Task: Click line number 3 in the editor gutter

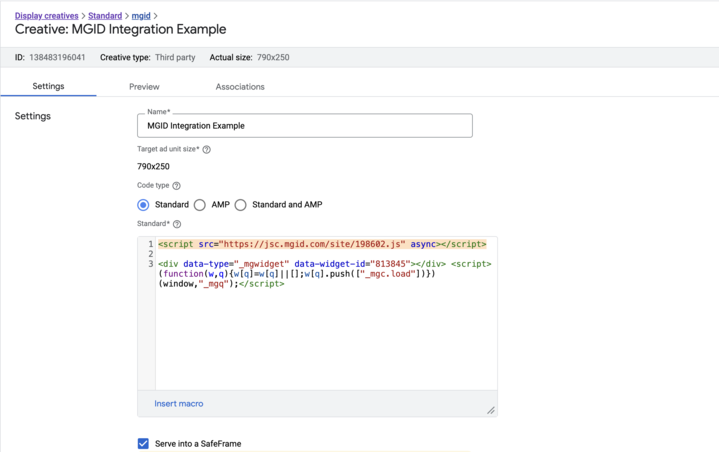Action: [150, 264]
